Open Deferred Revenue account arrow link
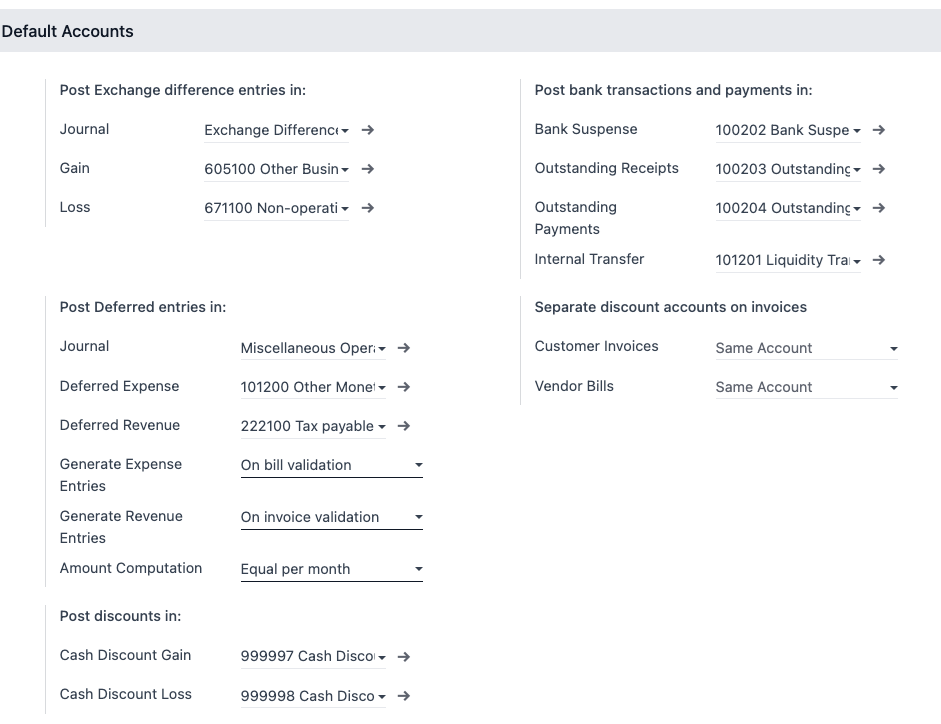Image resolution: width=941 pixels, height=724 pixels. (x=404, y=426)
